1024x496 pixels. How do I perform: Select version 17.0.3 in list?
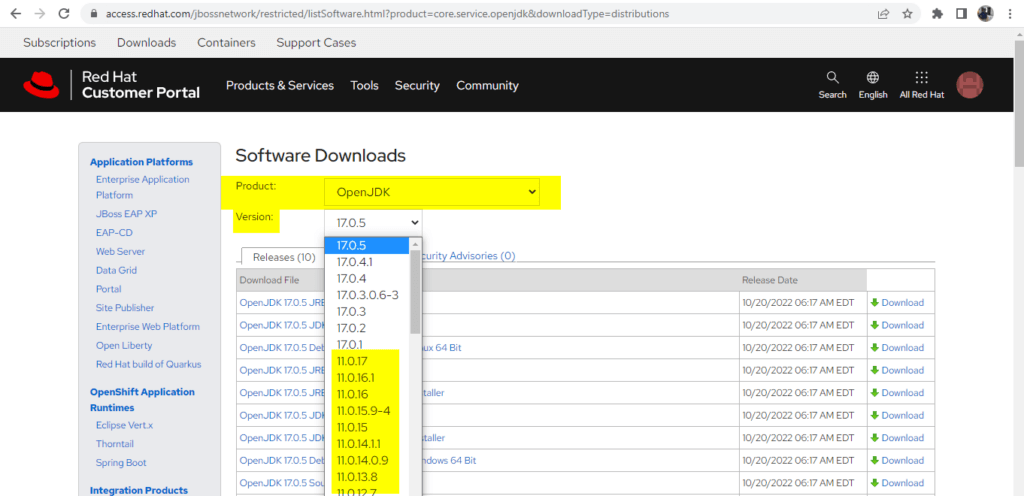pos(366,312)
